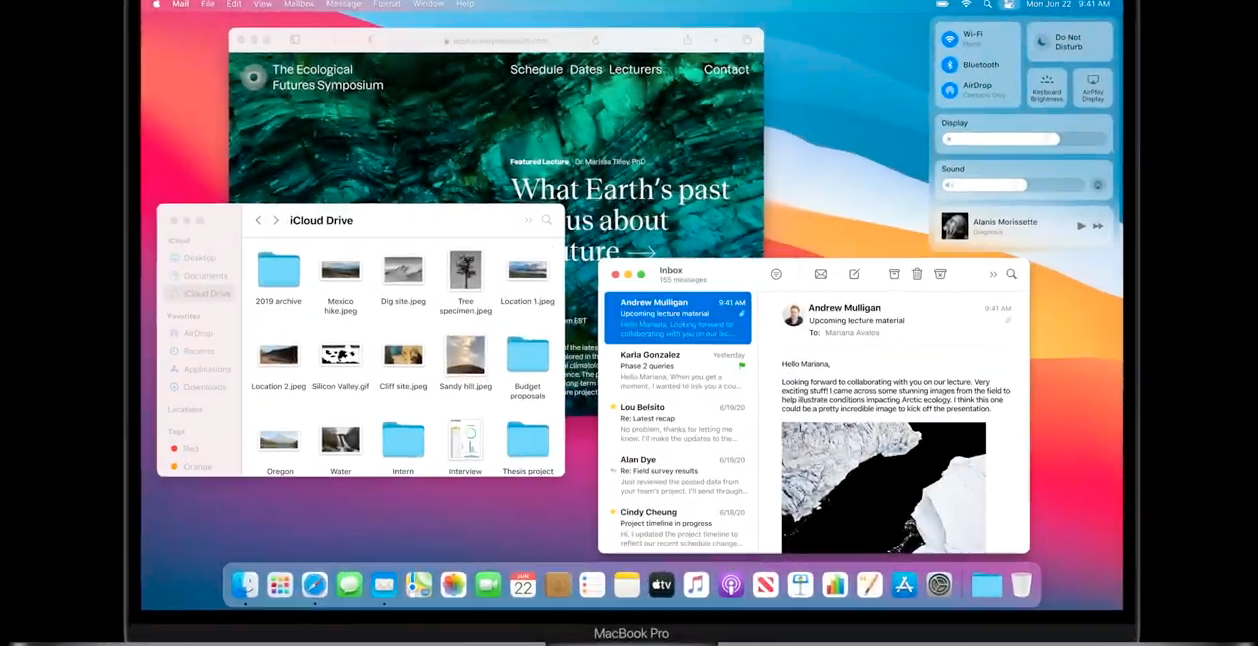This screenshot has width=1258, height=646.
Task: Open the Mailbox menu in menu bar
Action: 298,5
